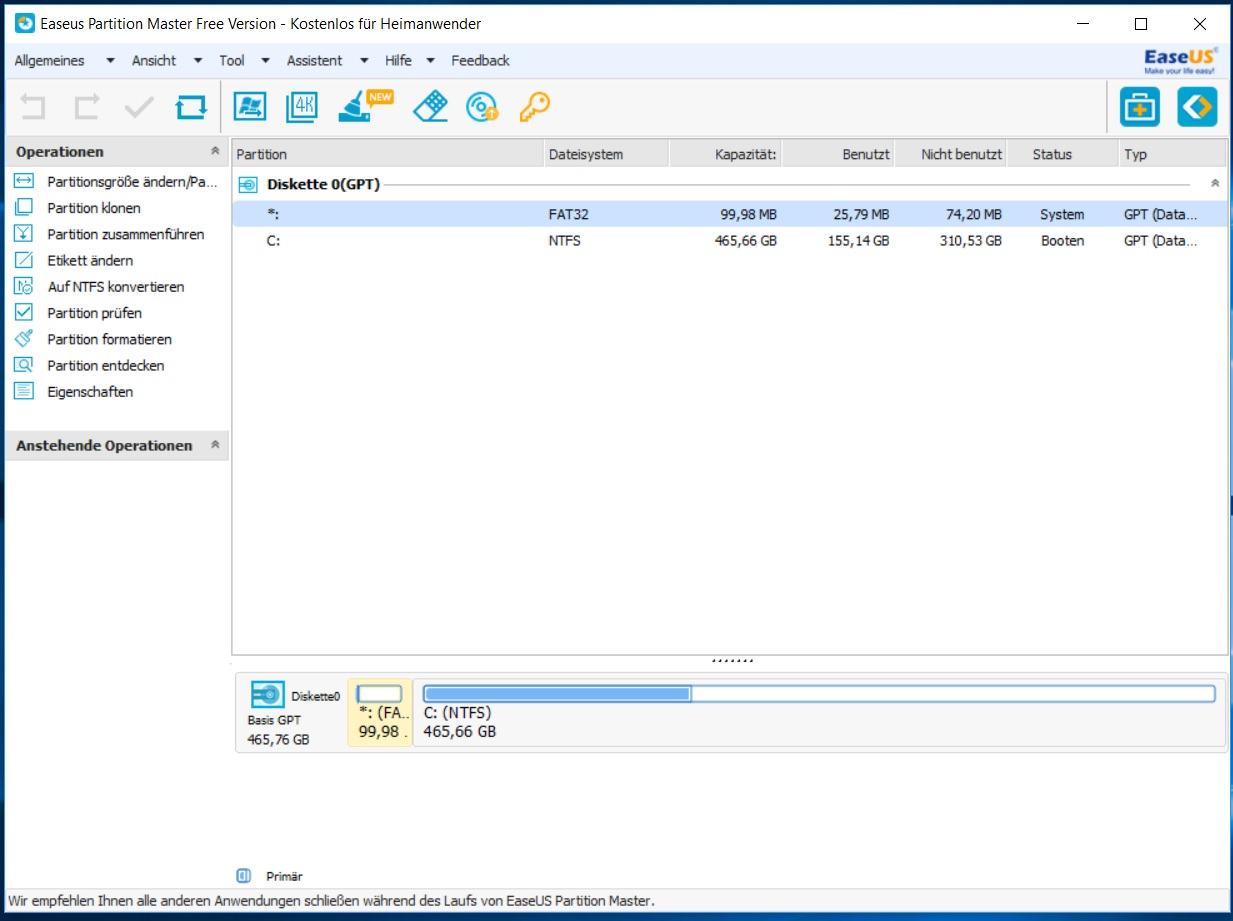The image size is (1233, 921).
Task: Click the Redo arrow toolbar icon
Action: pyautogui.click(x=87, y=107)
